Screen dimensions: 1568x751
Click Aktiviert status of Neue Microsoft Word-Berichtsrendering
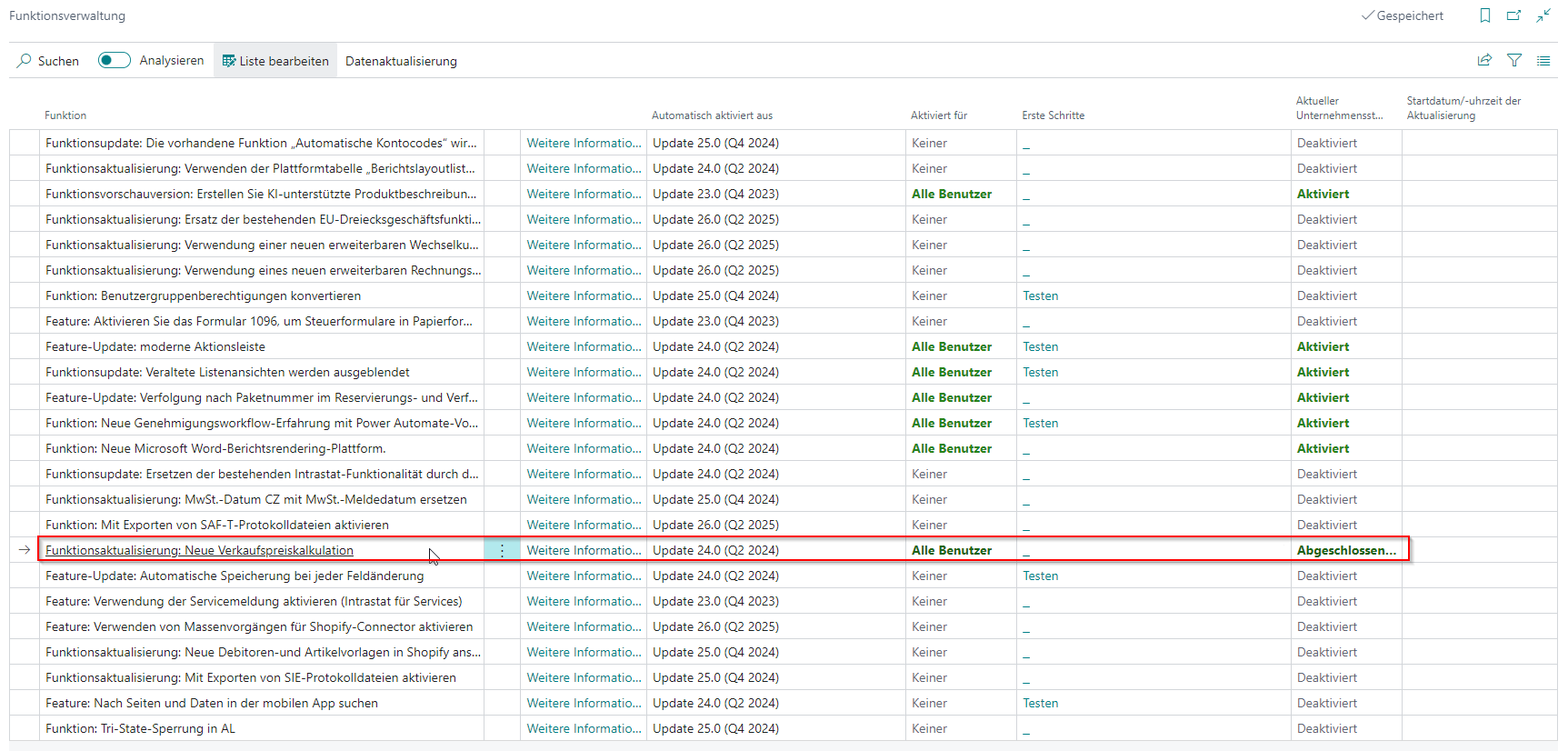point(1323,448)
